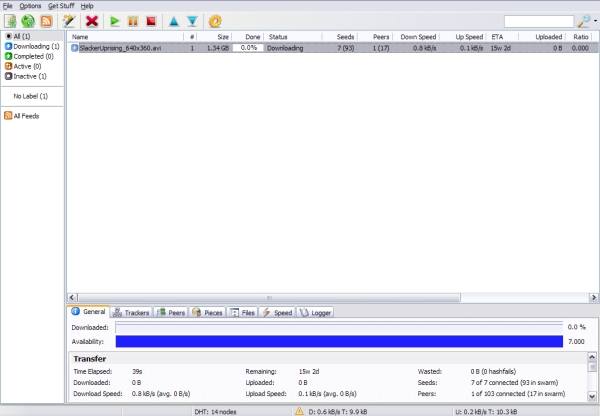Screen dimensions: 600x416
Task: Click the torrent's 1.34 GB size cell
Action: [x=218, y=48]
